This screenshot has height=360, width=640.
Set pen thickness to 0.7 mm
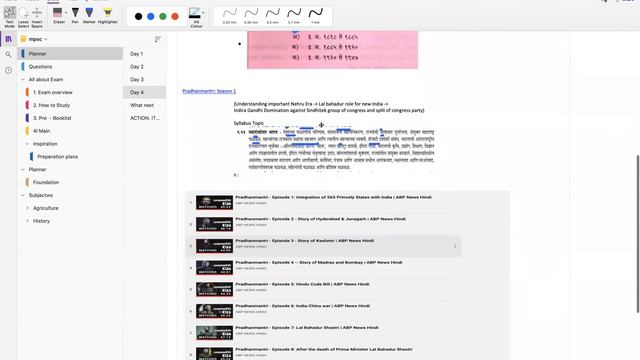(294, 16)
